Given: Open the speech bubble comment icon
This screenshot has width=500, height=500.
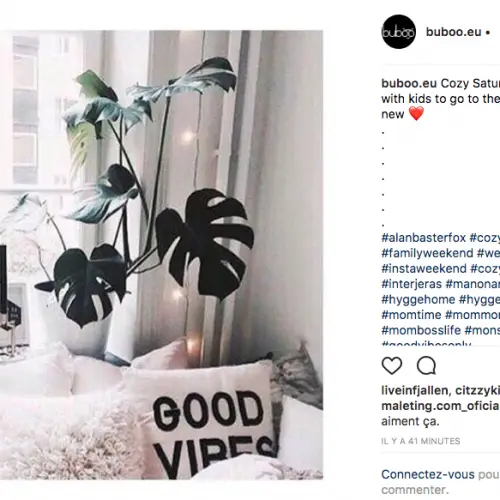Looking at the screenshot, I should pos(426,366).
